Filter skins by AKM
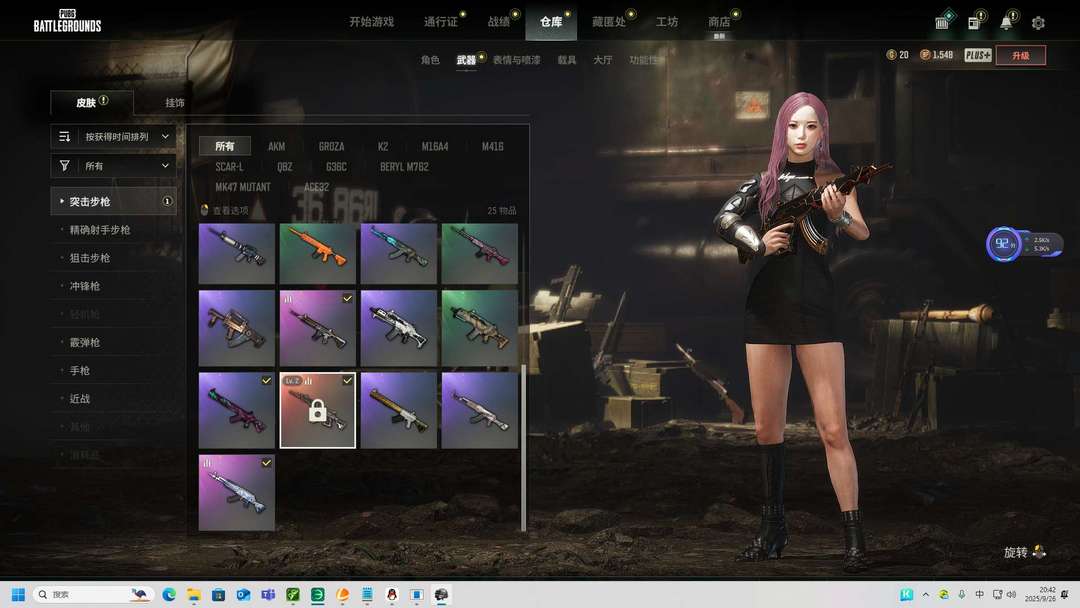Viewport: 1080px width, 608px height. click(276, 147)
